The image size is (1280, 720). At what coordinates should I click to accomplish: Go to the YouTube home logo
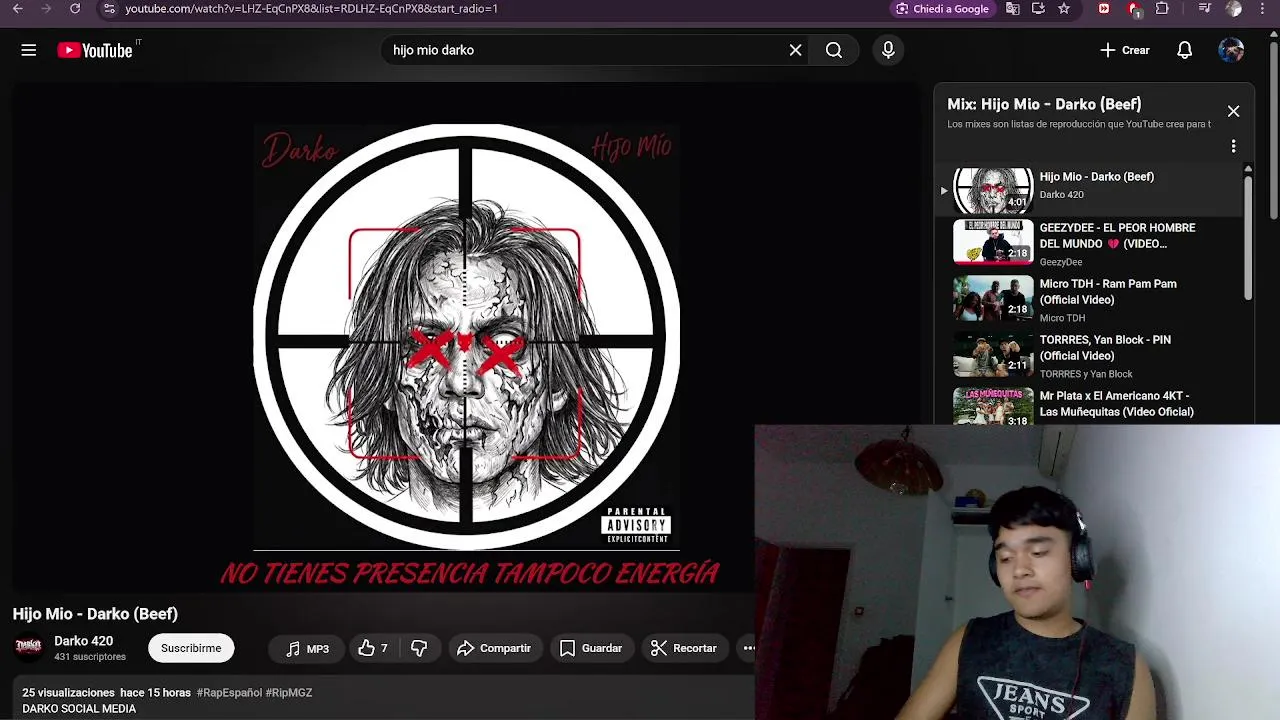[x=95, y=50]
